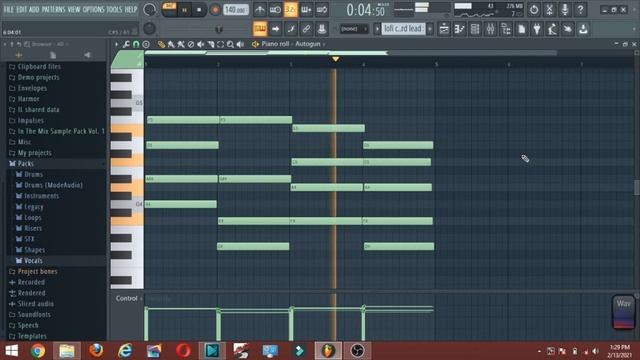Select the brush draw mode icon in top toolbar
The width and height of the screenshot is (640, 360).
pos(291,29)
